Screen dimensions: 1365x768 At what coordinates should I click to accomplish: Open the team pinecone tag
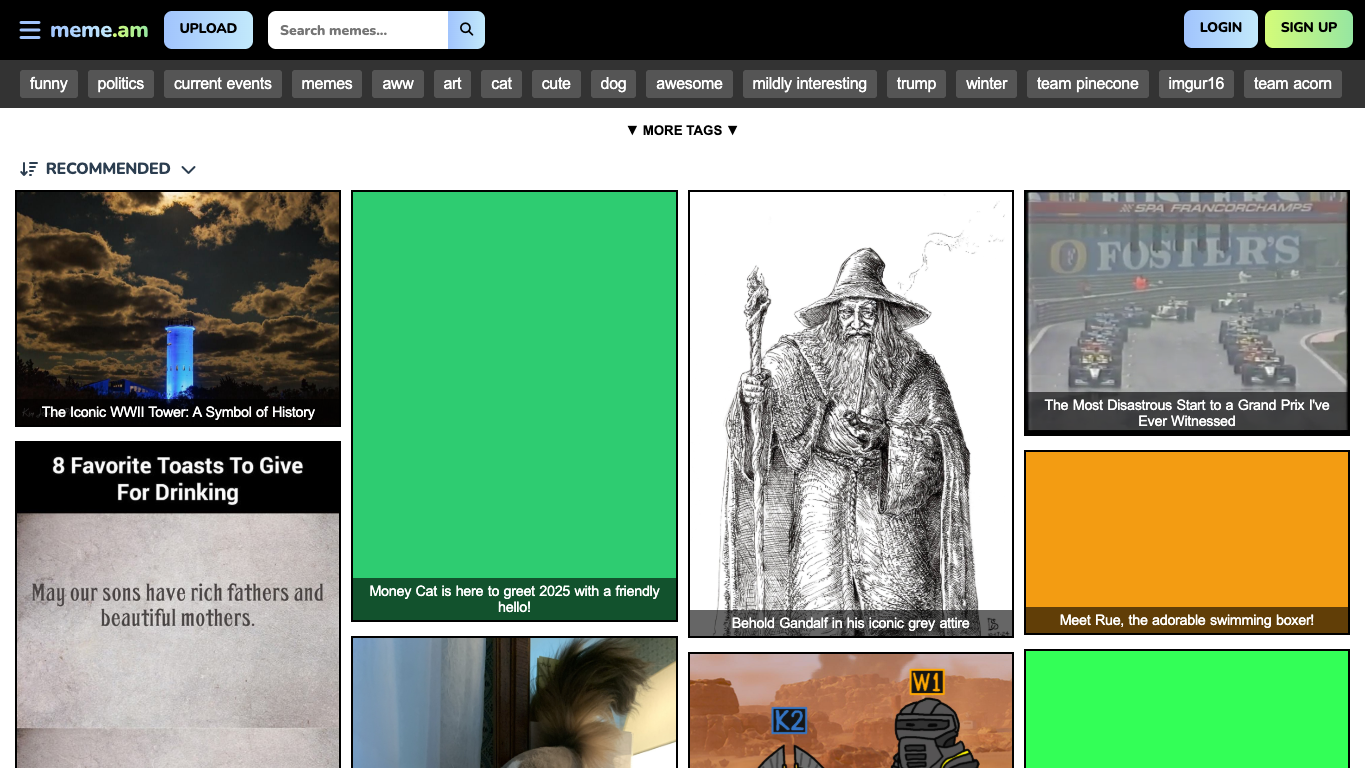pyautogui.click(x=1088, y=84)
